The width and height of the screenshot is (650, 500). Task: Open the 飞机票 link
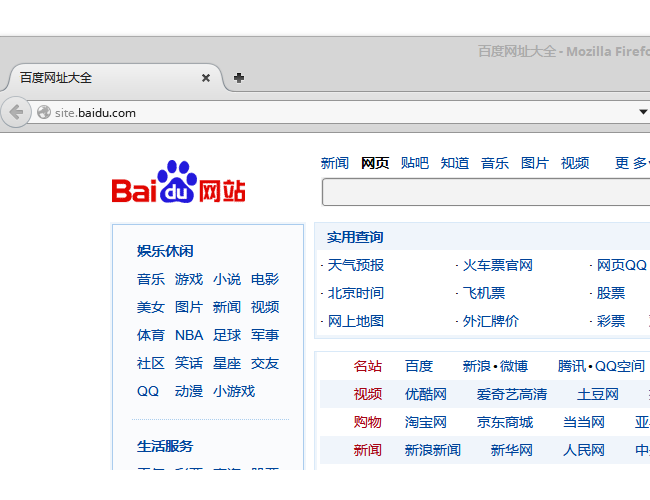484,293
